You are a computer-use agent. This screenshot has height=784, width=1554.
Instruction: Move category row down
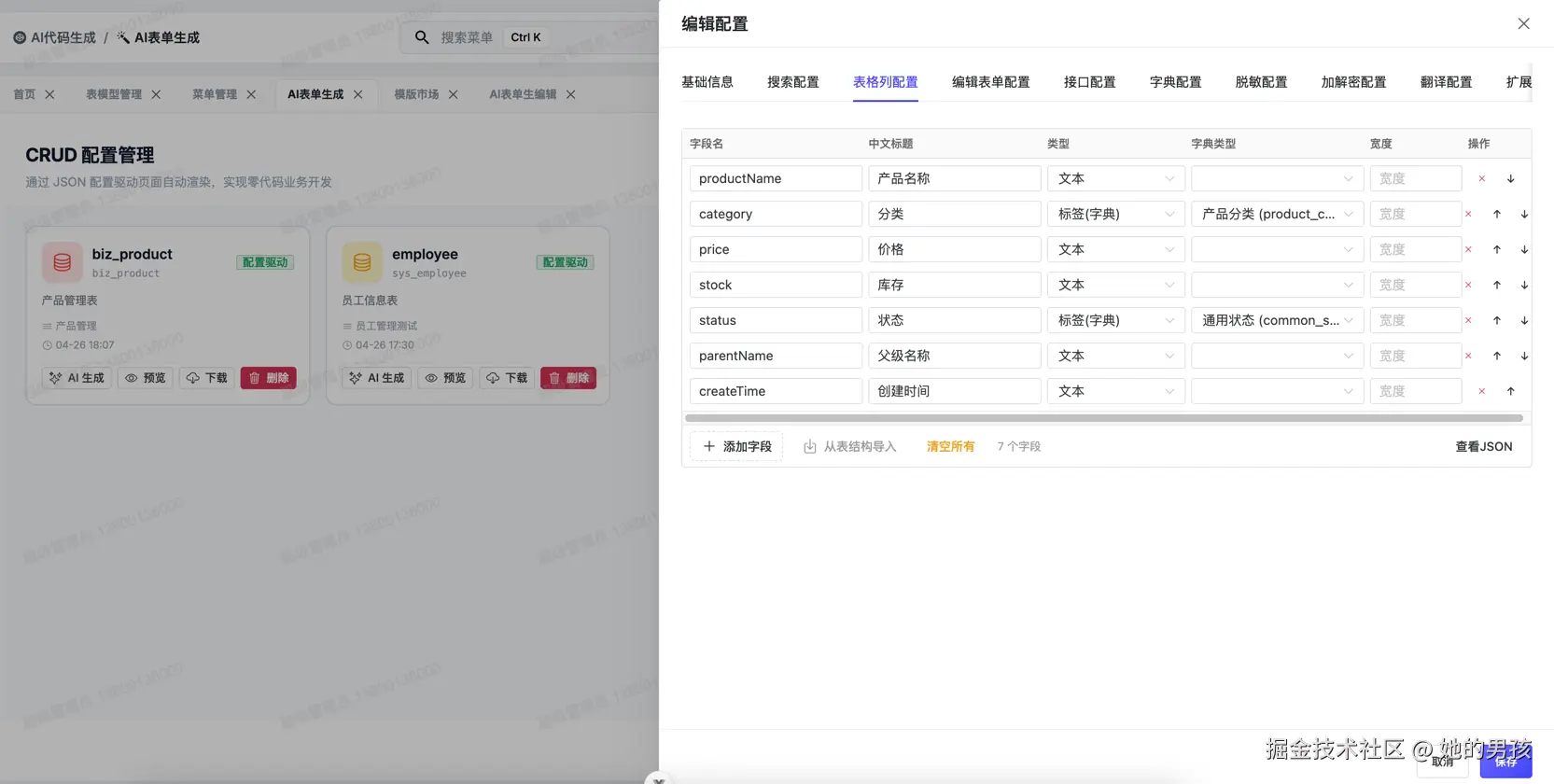click(x=1524, y=214)
